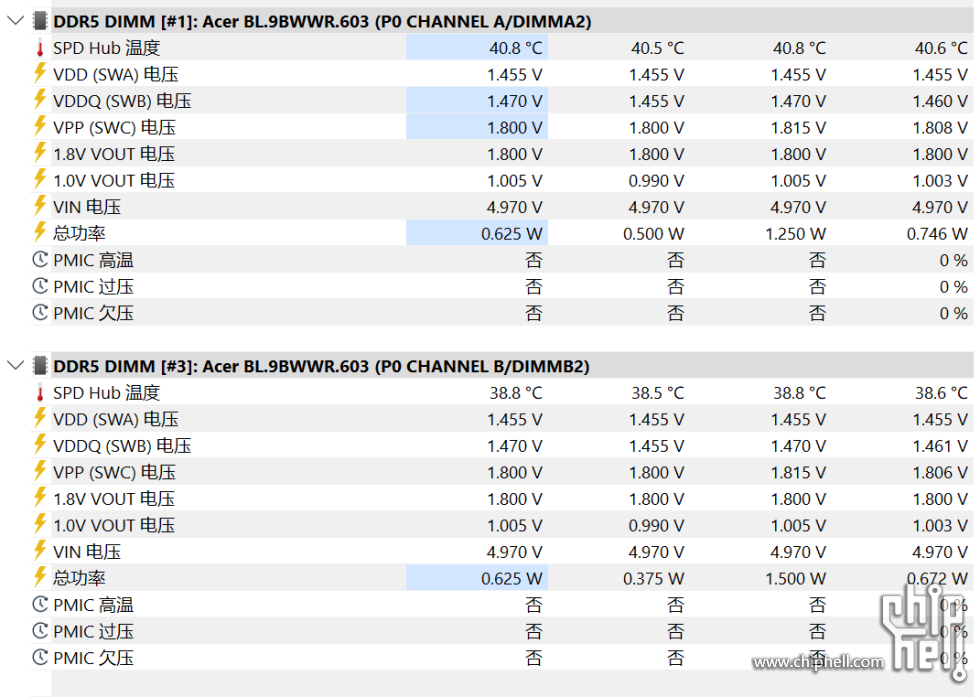Screen dimensions: 980x697
Task: Select PMIC 高温 label under DIMM [#1]
Action: pos(93,260)
